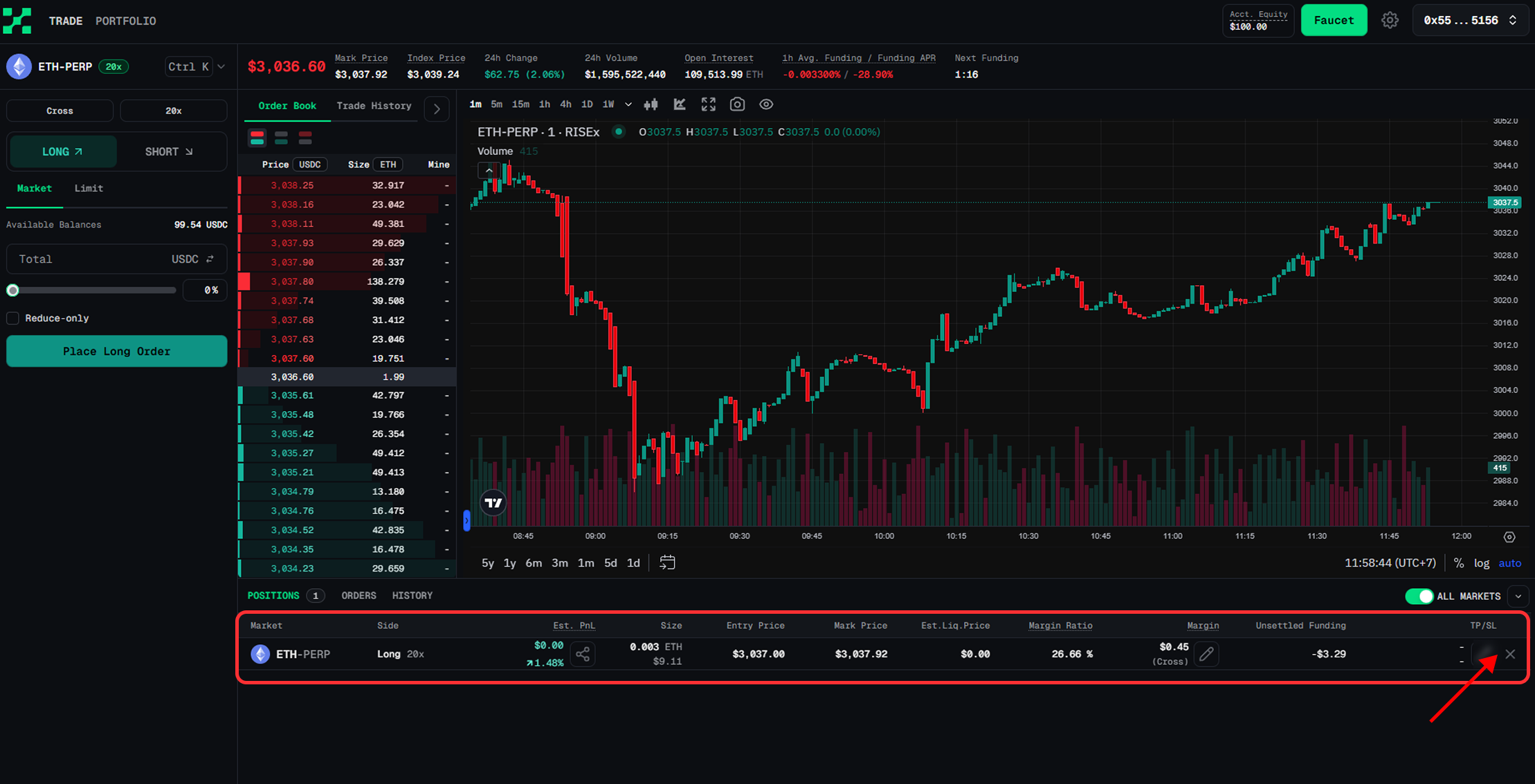1535x784 pixels.
Task: Enable the Reduce-only checkbox
Action: (x=13, y=318)
